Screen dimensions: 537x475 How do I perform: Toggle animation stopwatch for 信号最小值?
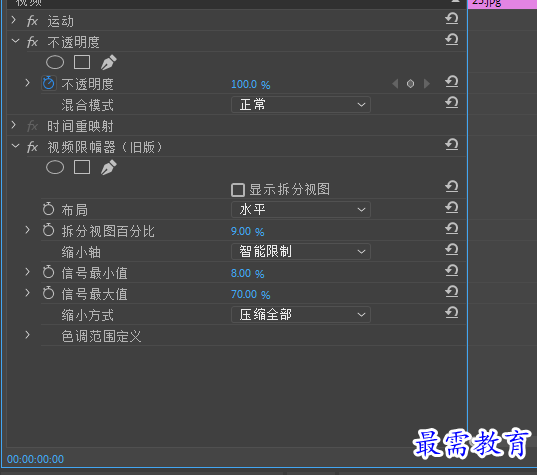tap(48, 272)
